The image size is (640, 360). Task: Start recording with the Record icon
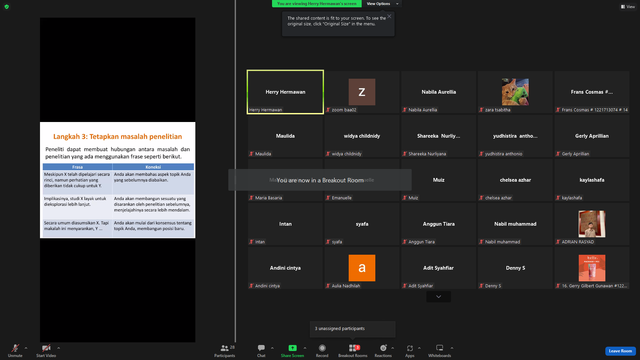322,350
